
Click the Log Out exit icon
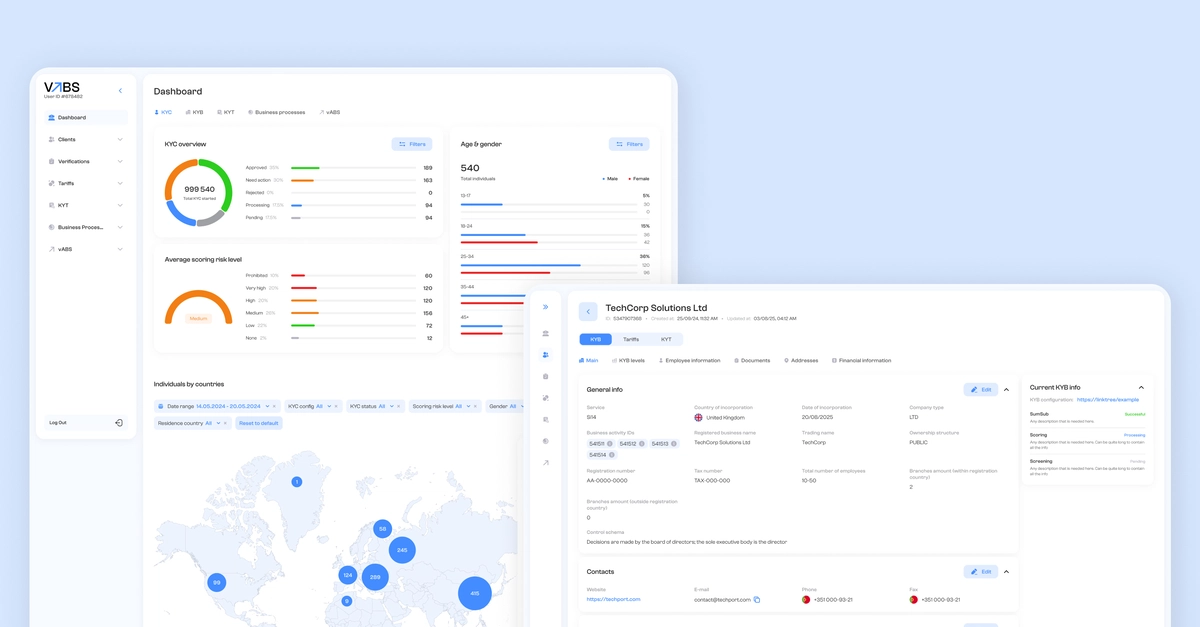pos(119,423)
